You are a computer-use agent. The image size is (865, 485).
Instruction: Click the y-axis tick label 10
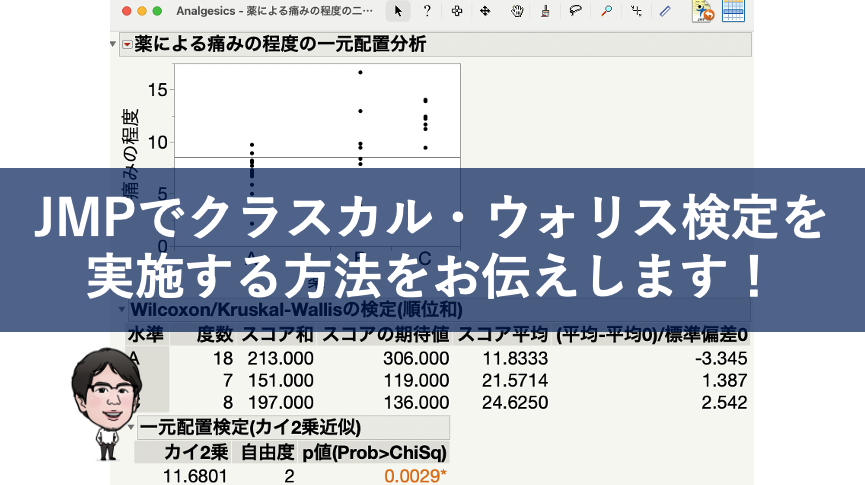pos(157,142)
